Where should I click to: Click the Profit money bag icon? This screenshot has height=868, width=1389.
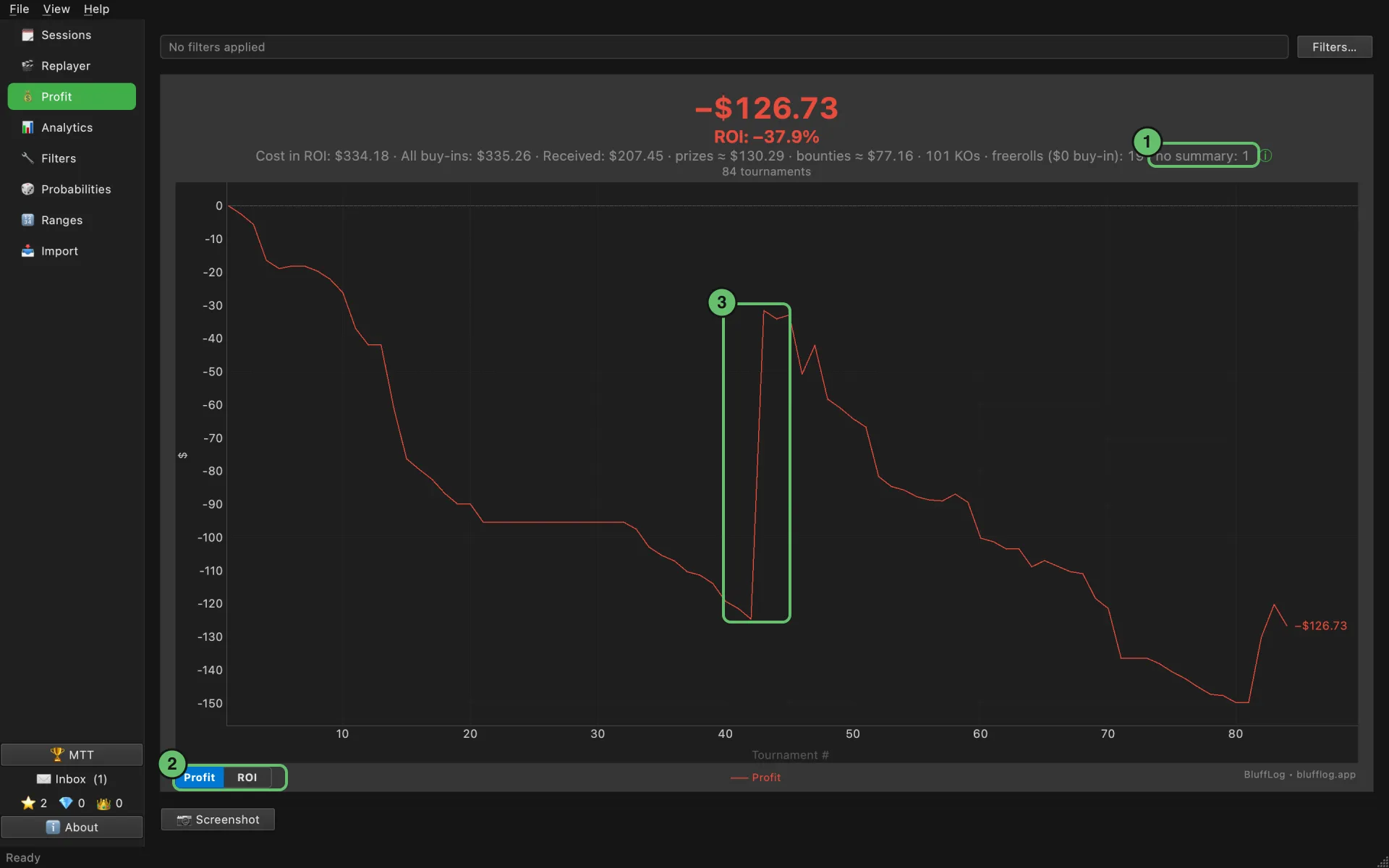coord(27,97)
